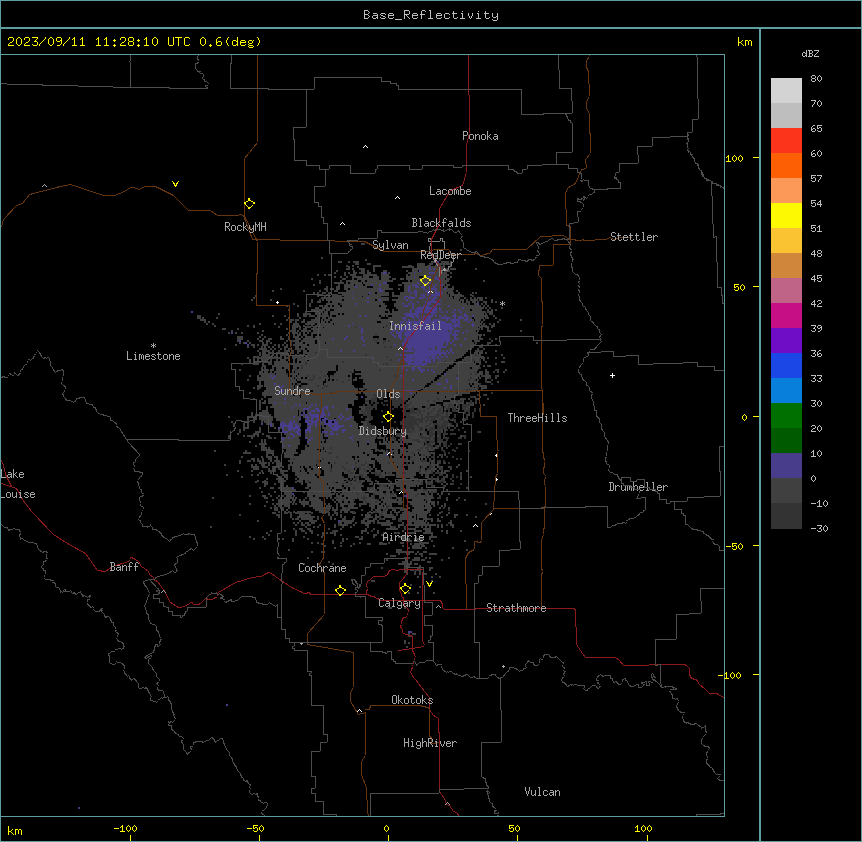Click the ThreeHills label
The width and height of the screenshot is (862, 842).
537,418
